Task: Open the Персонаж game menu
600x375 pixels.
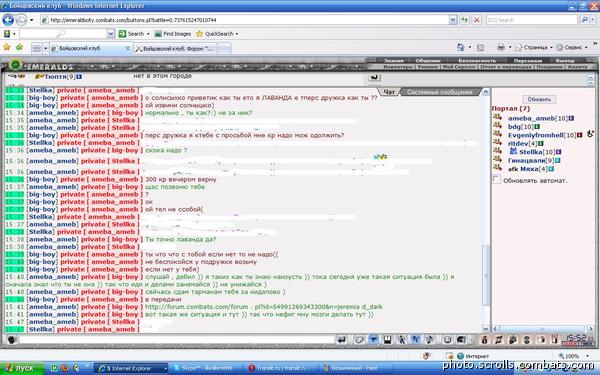Action: click(528, 60)
